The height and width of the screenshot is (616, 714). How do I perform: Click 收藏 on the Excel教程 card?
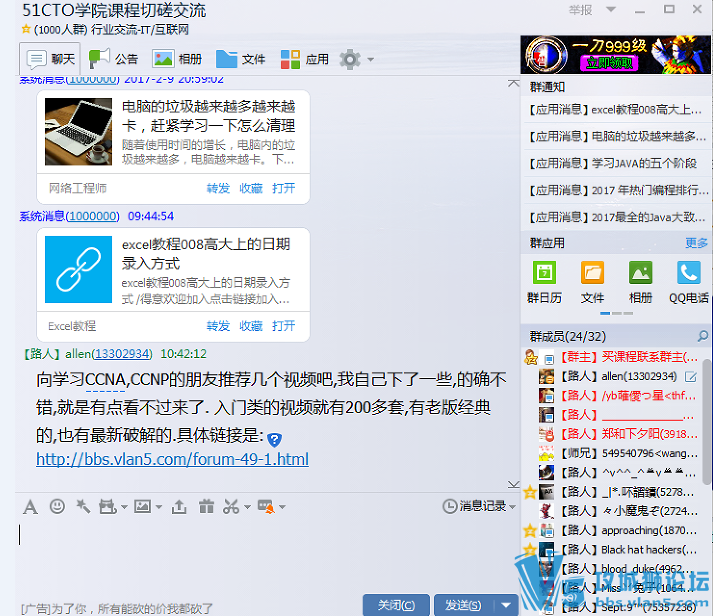[x=251, y=326]
